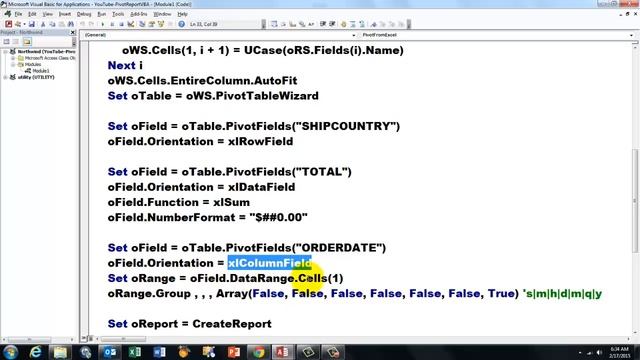Click the Uncomment Block toolbar icon

362,24
